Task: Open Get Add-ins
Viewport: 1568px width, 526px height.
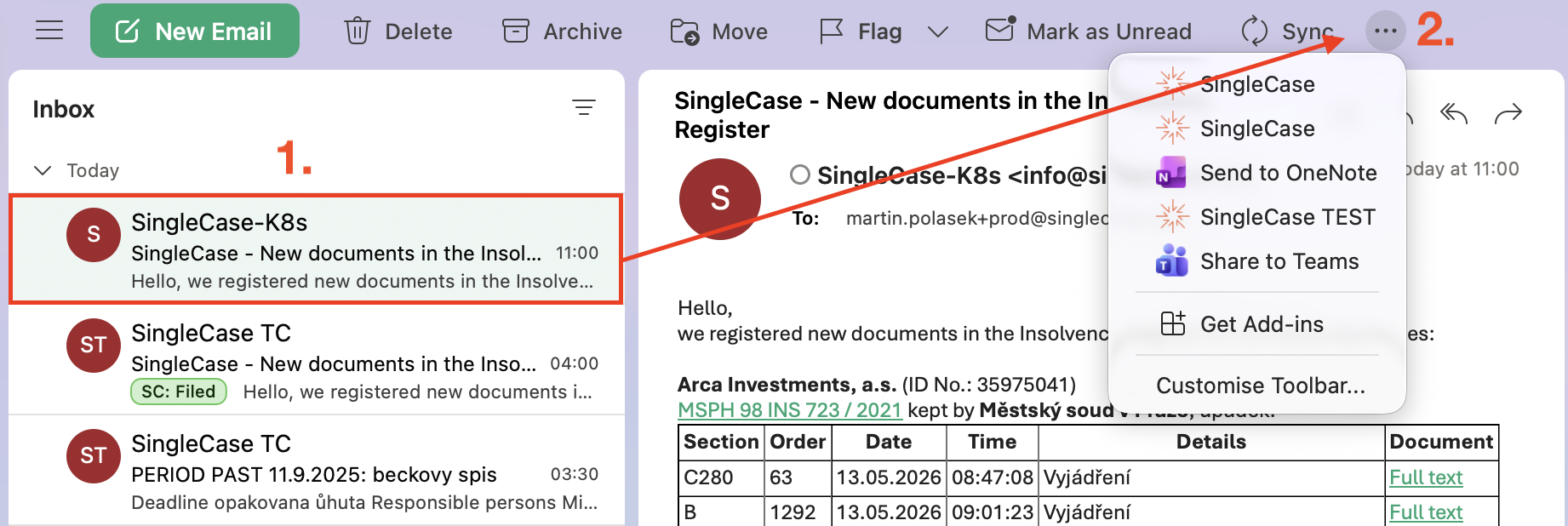Action: point(1256,324)
